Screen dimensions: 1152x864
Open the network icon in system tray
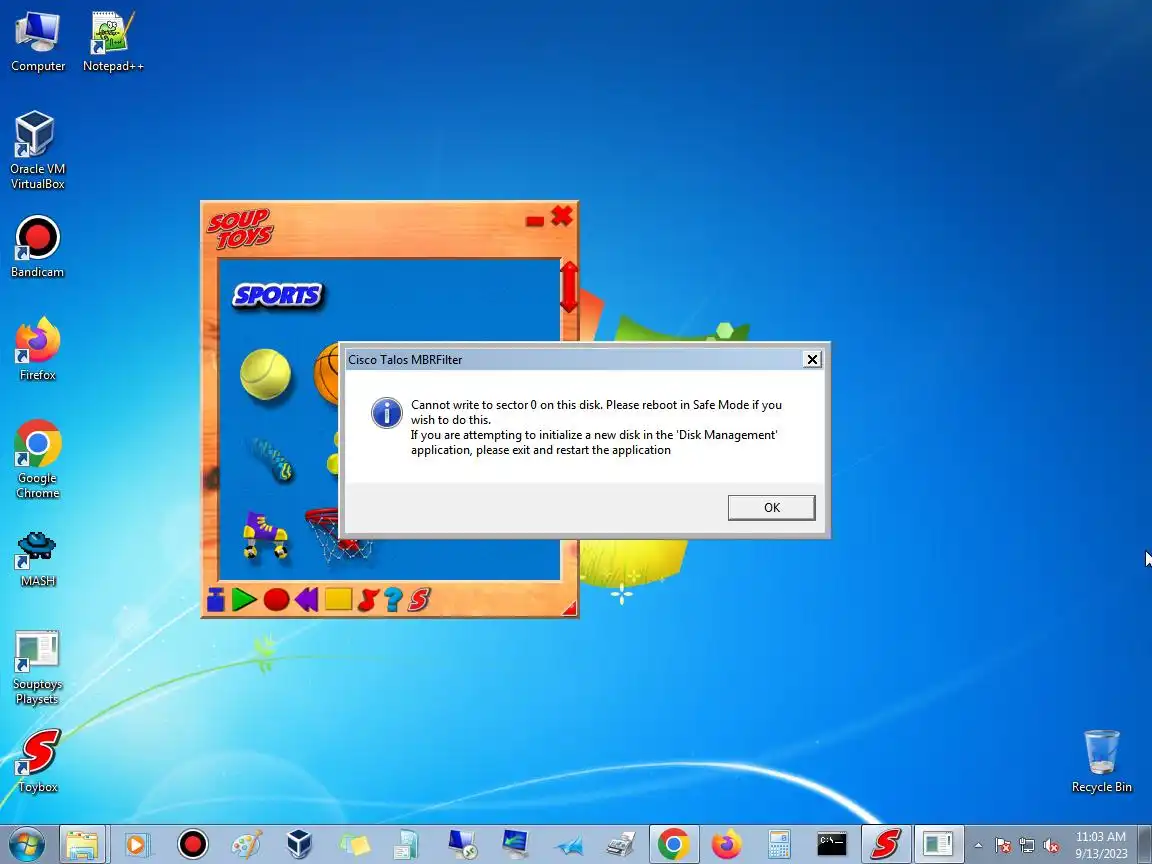point(1027,846)
